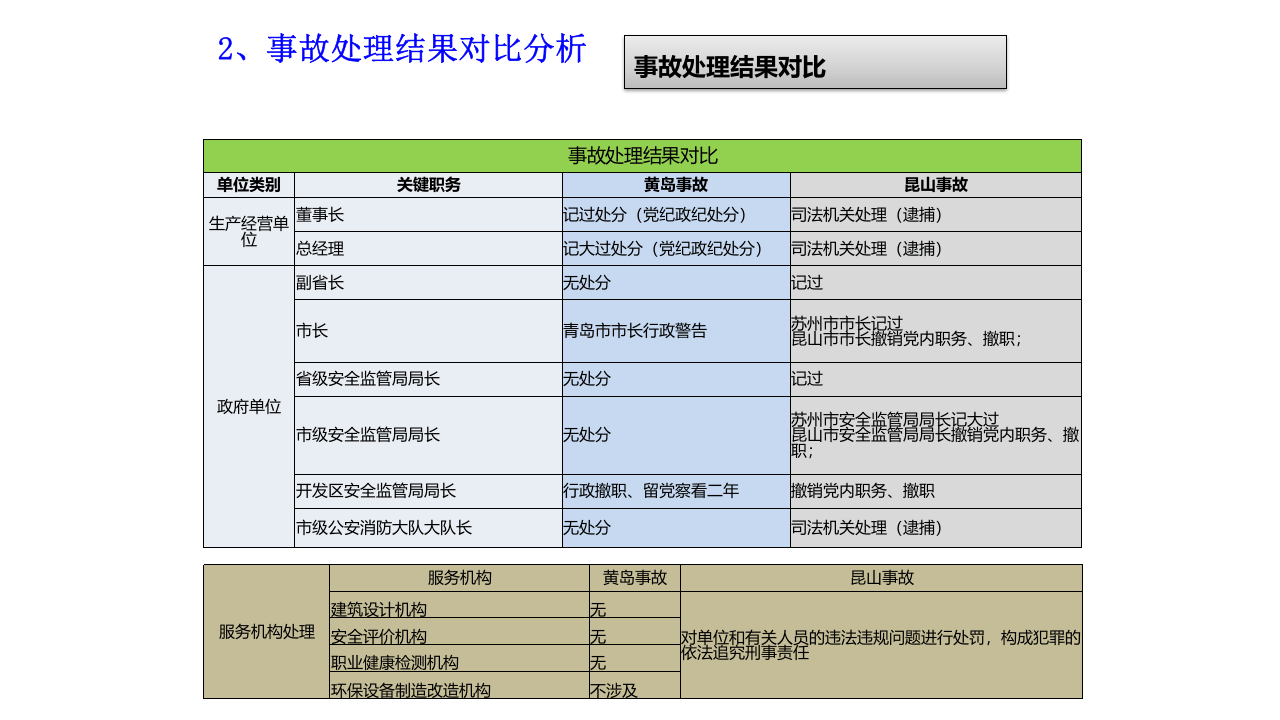
Task: Click the '对单位和有关人员的违法违规问题' merged cell
Action: point(881,645)
